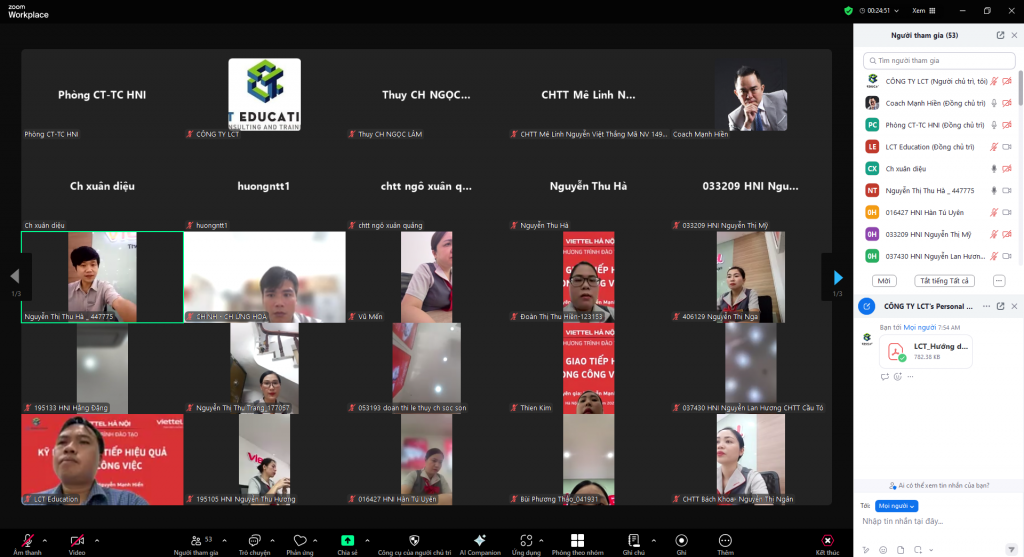Expand audio options arrow next to Âm thanh
1024x557 pixels.
pyautogui.click(x=44, y=541)
